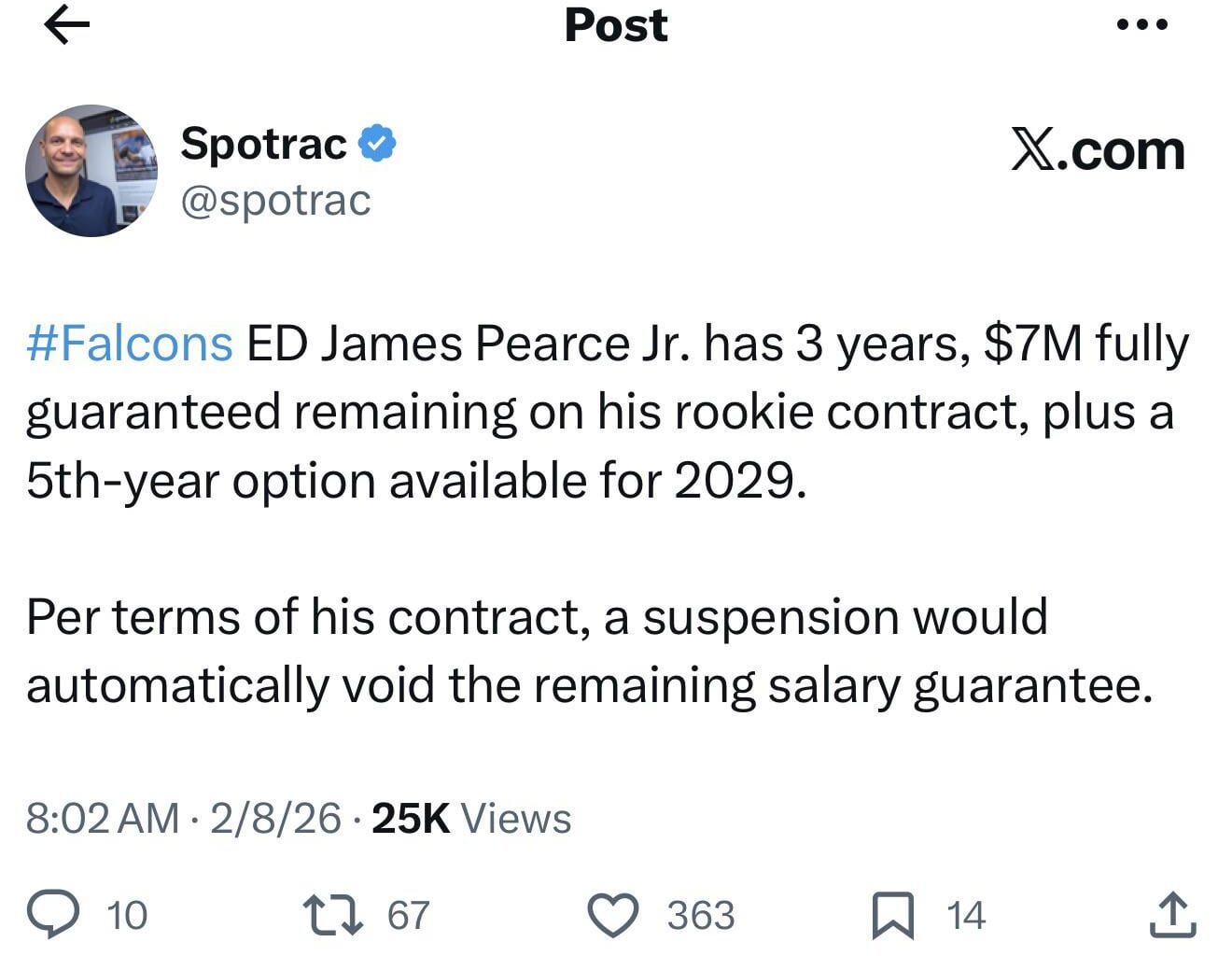Click the X.com label
Viewport: 1232px width, 956px height.
point(1098,150)
